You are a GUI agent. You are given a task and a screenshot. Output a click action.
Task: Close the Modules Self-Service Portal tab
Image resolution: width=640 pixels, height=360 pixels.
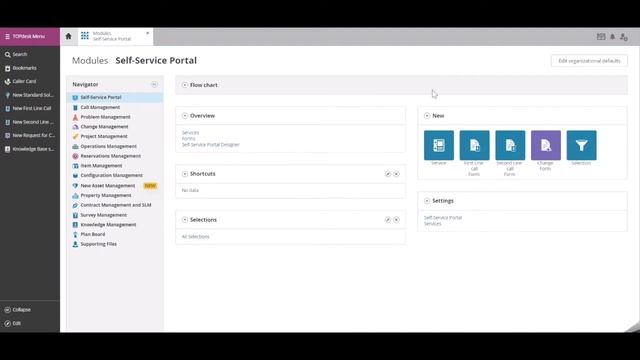click(148, 33)
